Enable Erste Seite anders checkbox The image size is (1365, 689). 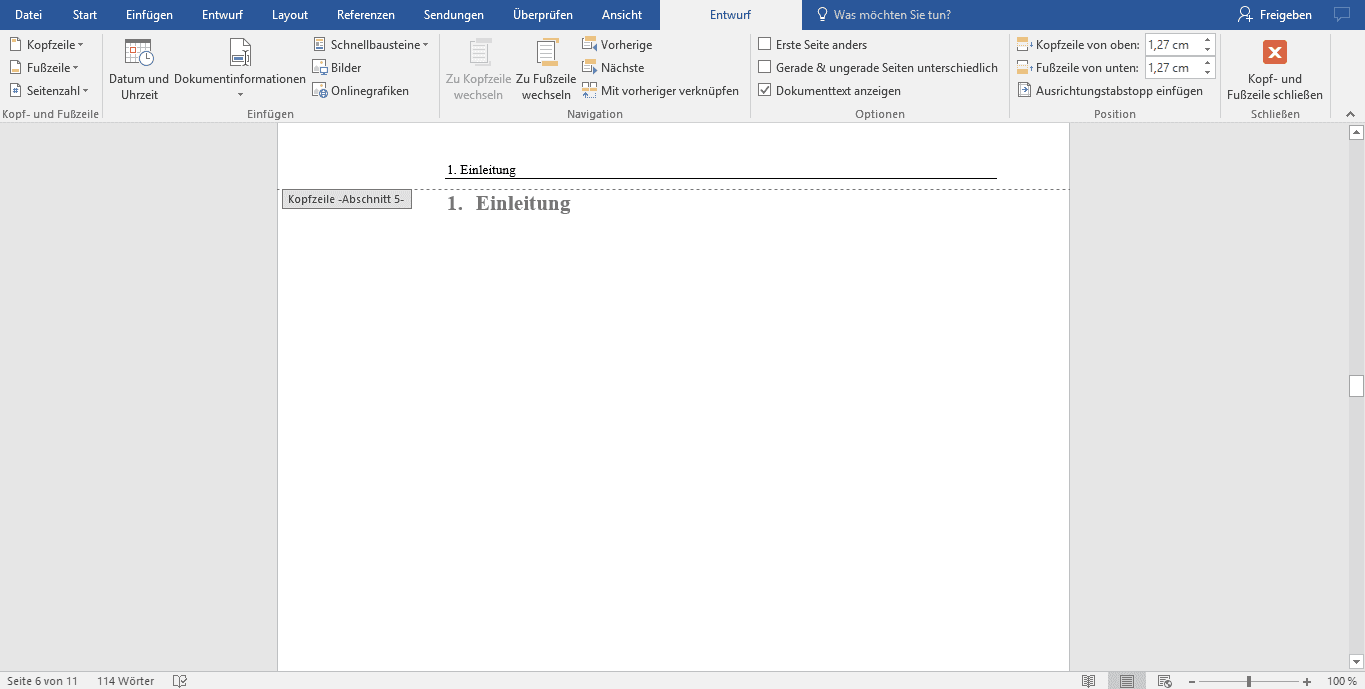click(x=765, y=45)
